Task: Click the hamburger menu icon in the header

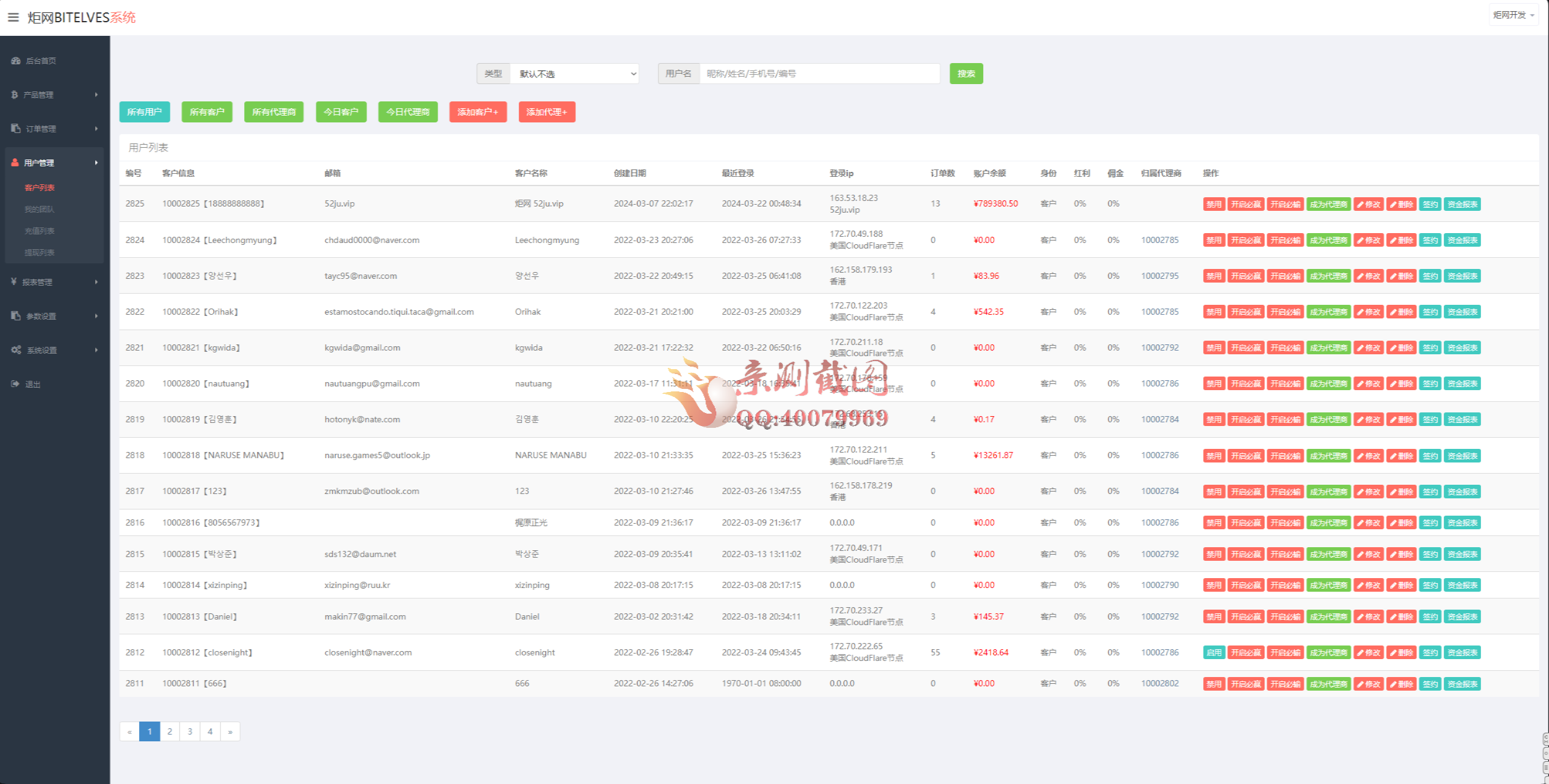Action: tap(13, 17)
